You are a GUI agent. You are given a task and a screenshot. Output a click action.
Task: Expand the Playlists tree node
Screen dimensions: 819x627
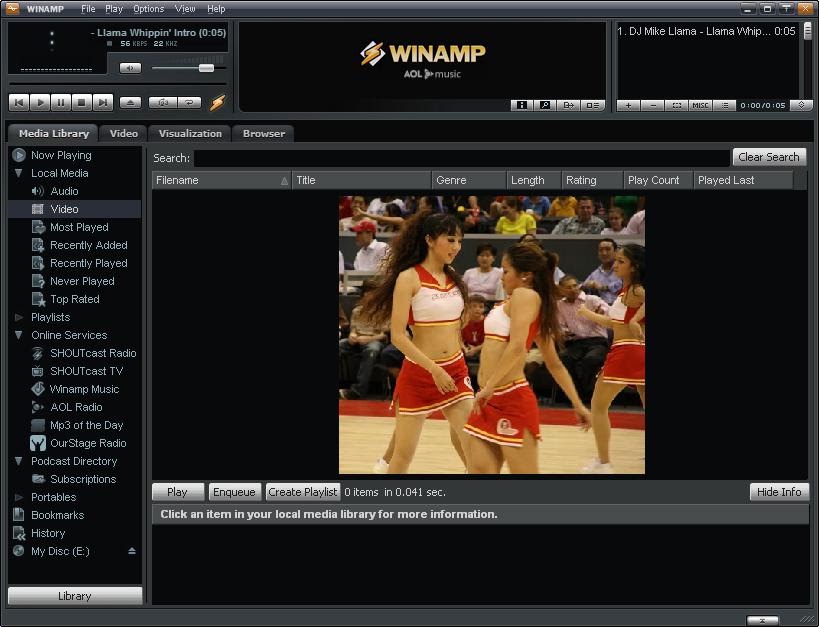click(x=19, y=317)
